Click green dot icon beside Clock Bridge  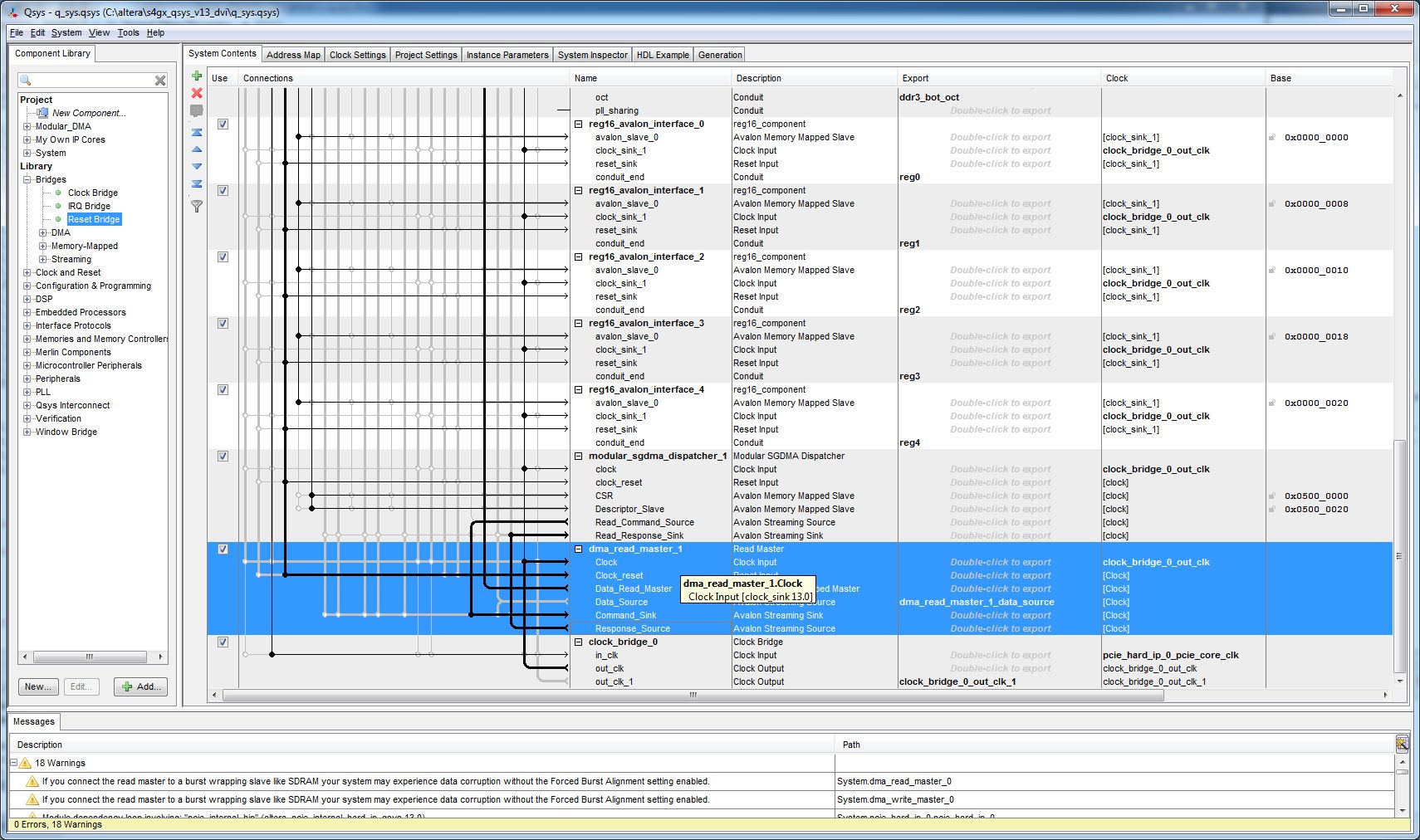pos(58,193)
